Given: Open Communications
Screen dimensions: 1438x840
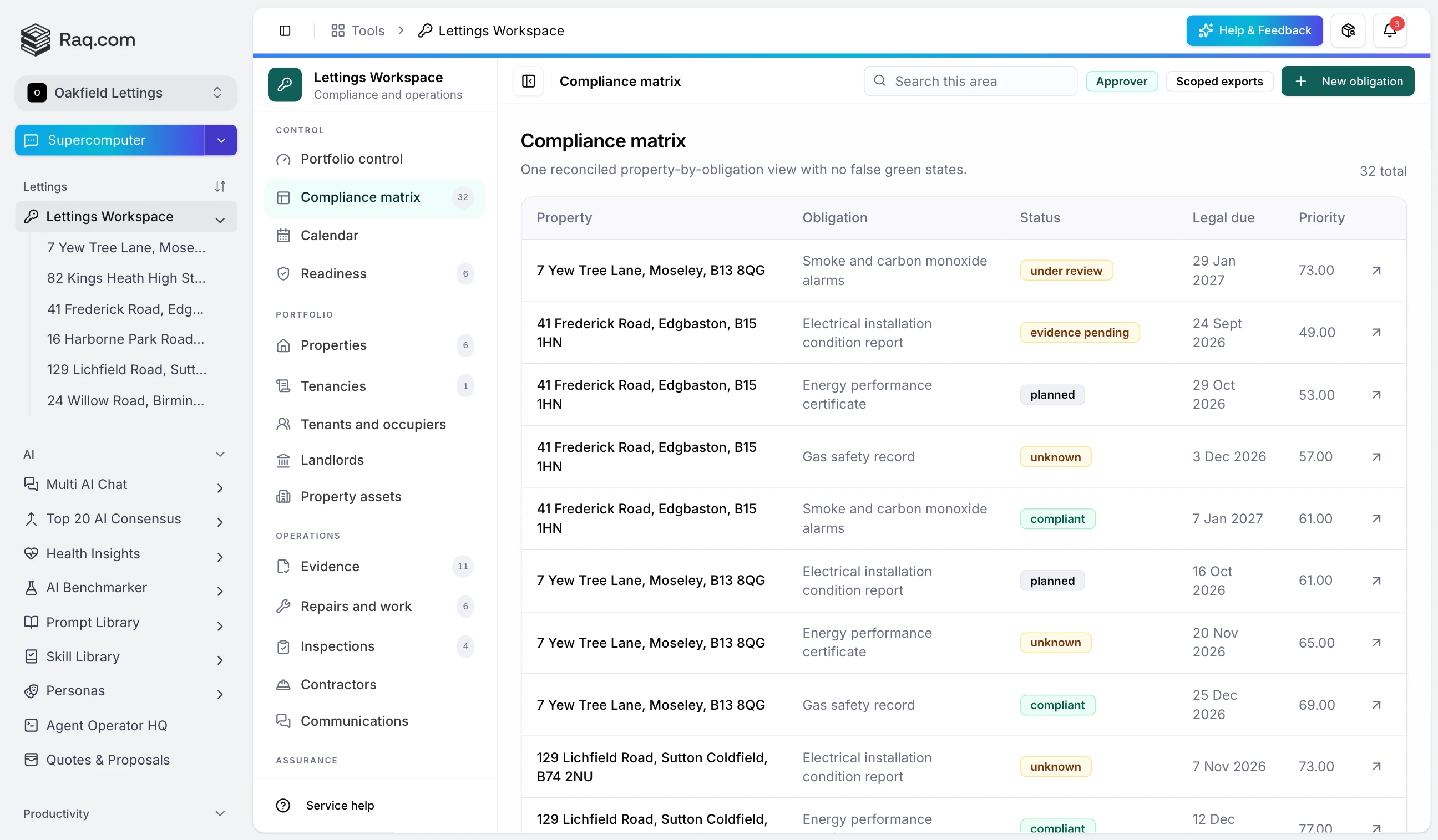Looking at the screenshot, I should pos(375,721).
